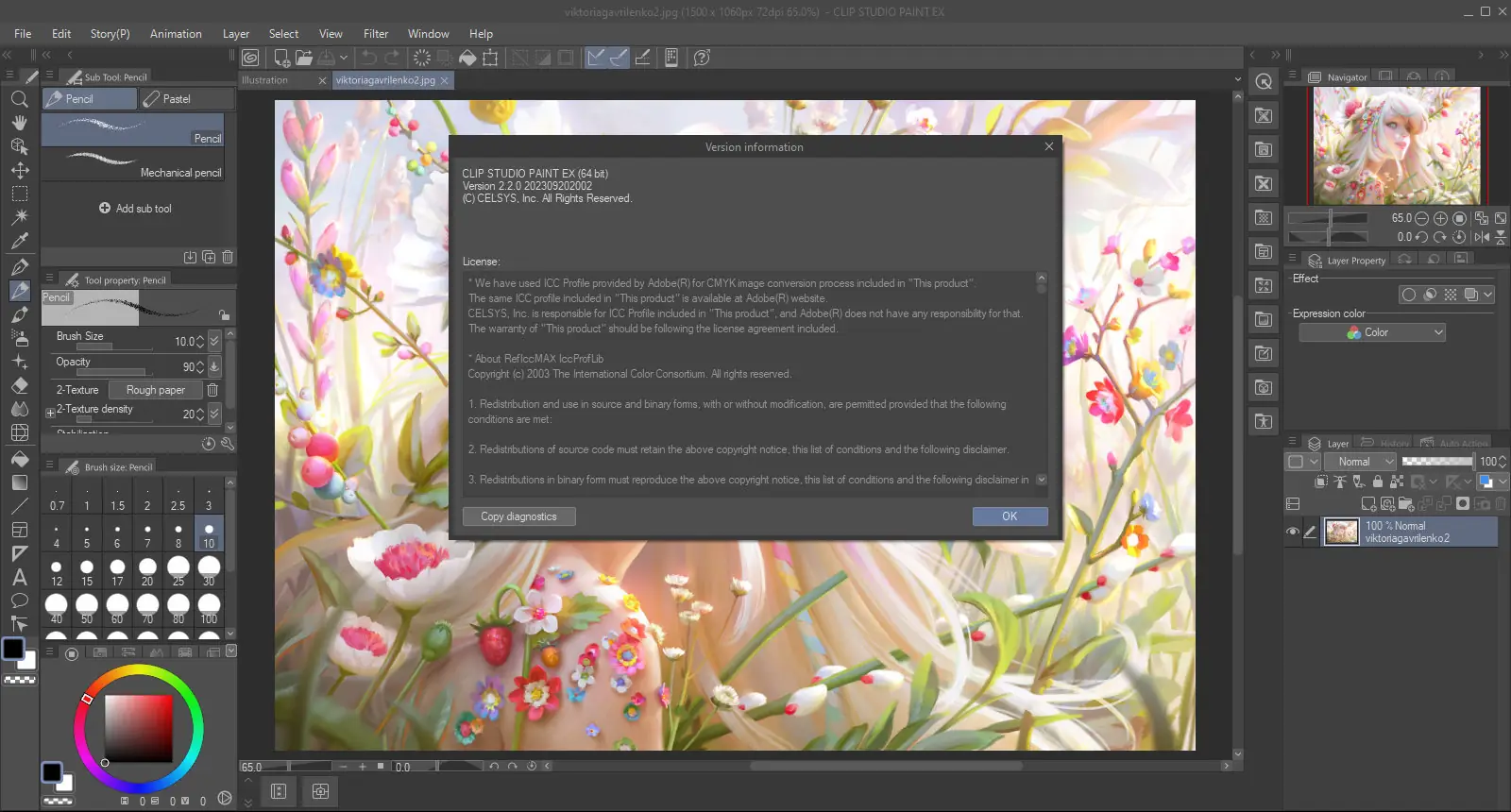Open the Animation menu
This screenshot has height=812, width=1511.
(176, 34)
